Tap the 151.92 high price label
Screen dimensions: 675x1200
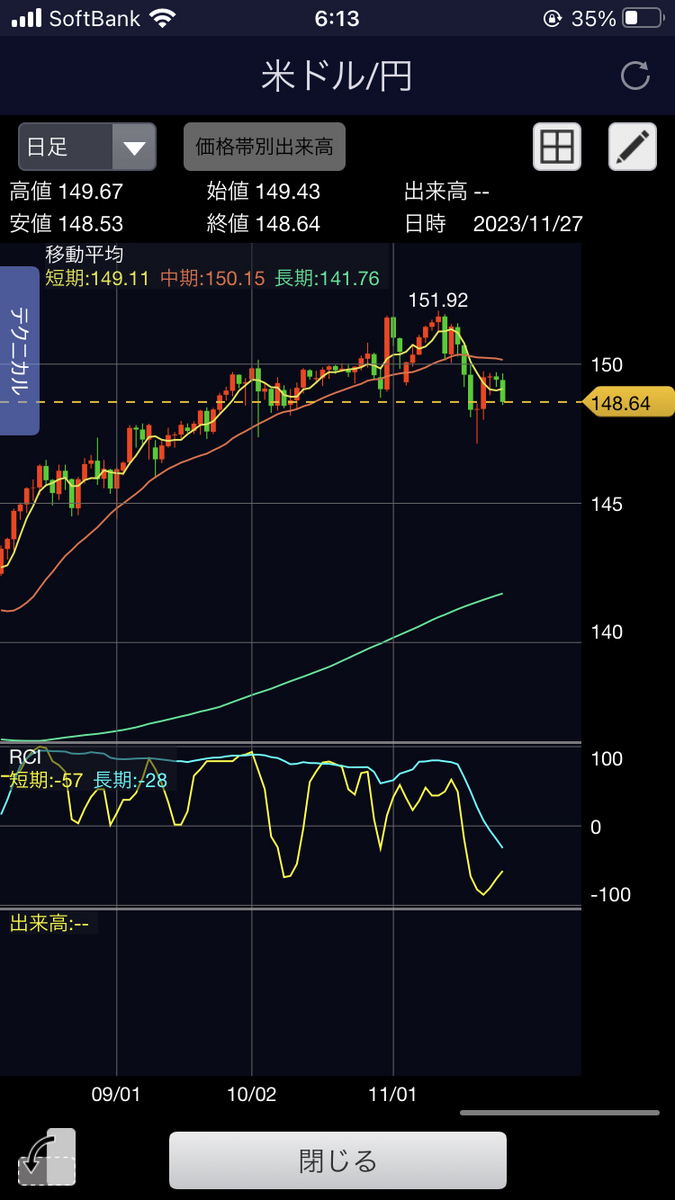(x=438, y=300)
